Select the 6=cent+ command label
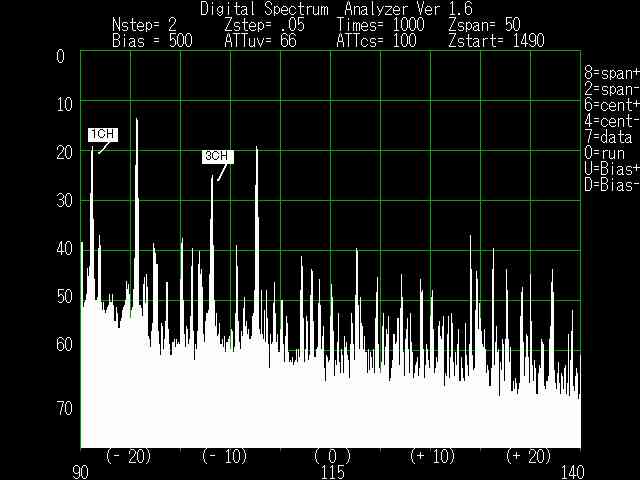 click(612, 105)
